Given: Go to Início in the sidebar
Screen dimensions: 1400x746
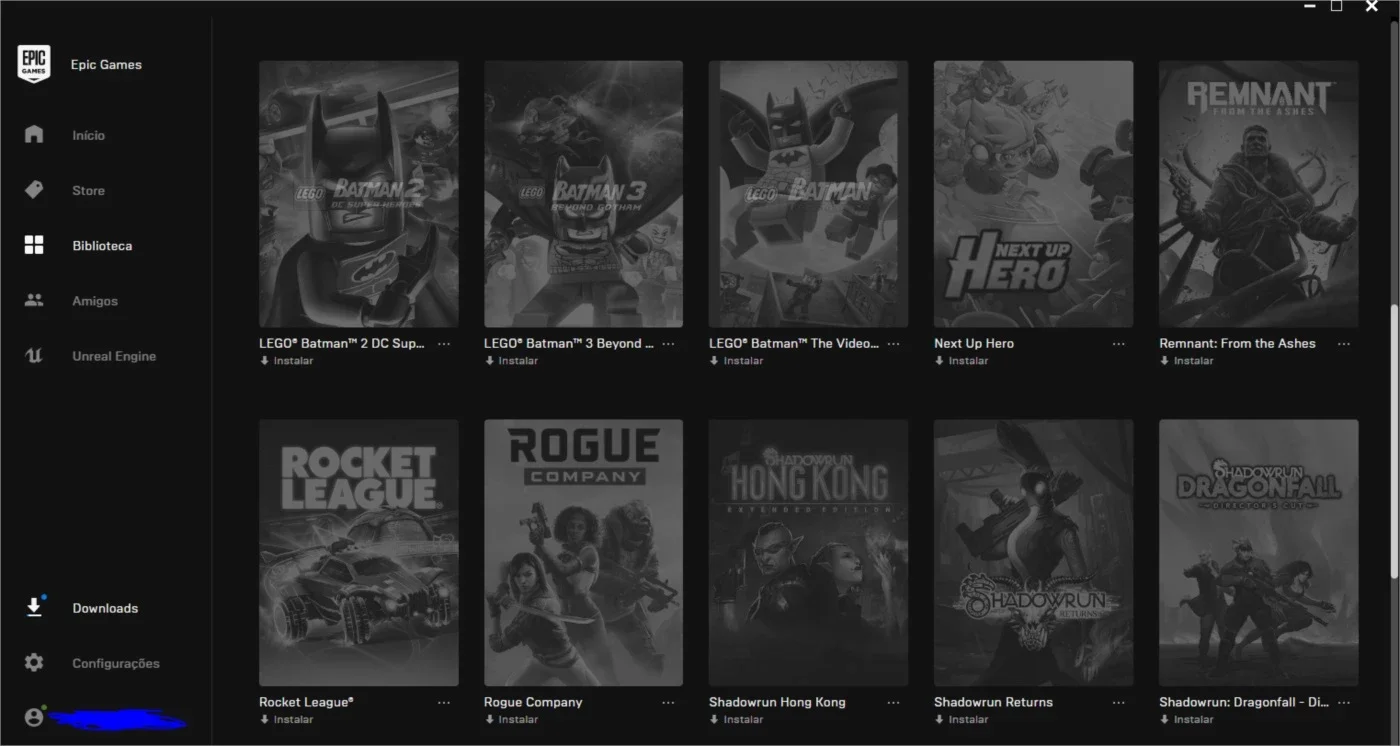Looking at the screenshot, I should (88, 135).
